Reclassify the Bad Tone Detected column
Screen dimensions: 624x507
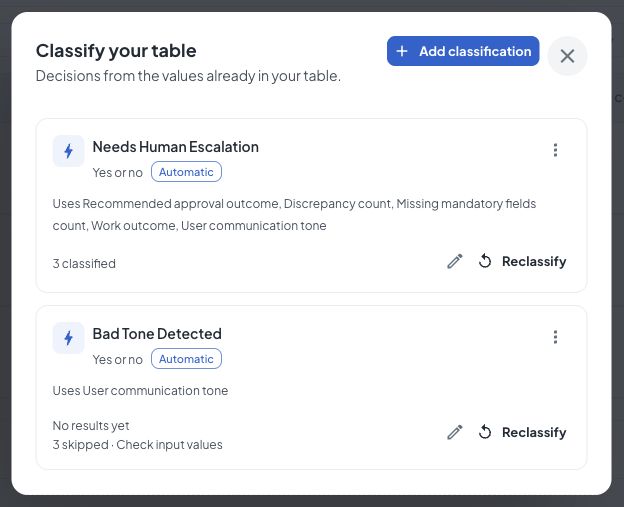(522, 432)
